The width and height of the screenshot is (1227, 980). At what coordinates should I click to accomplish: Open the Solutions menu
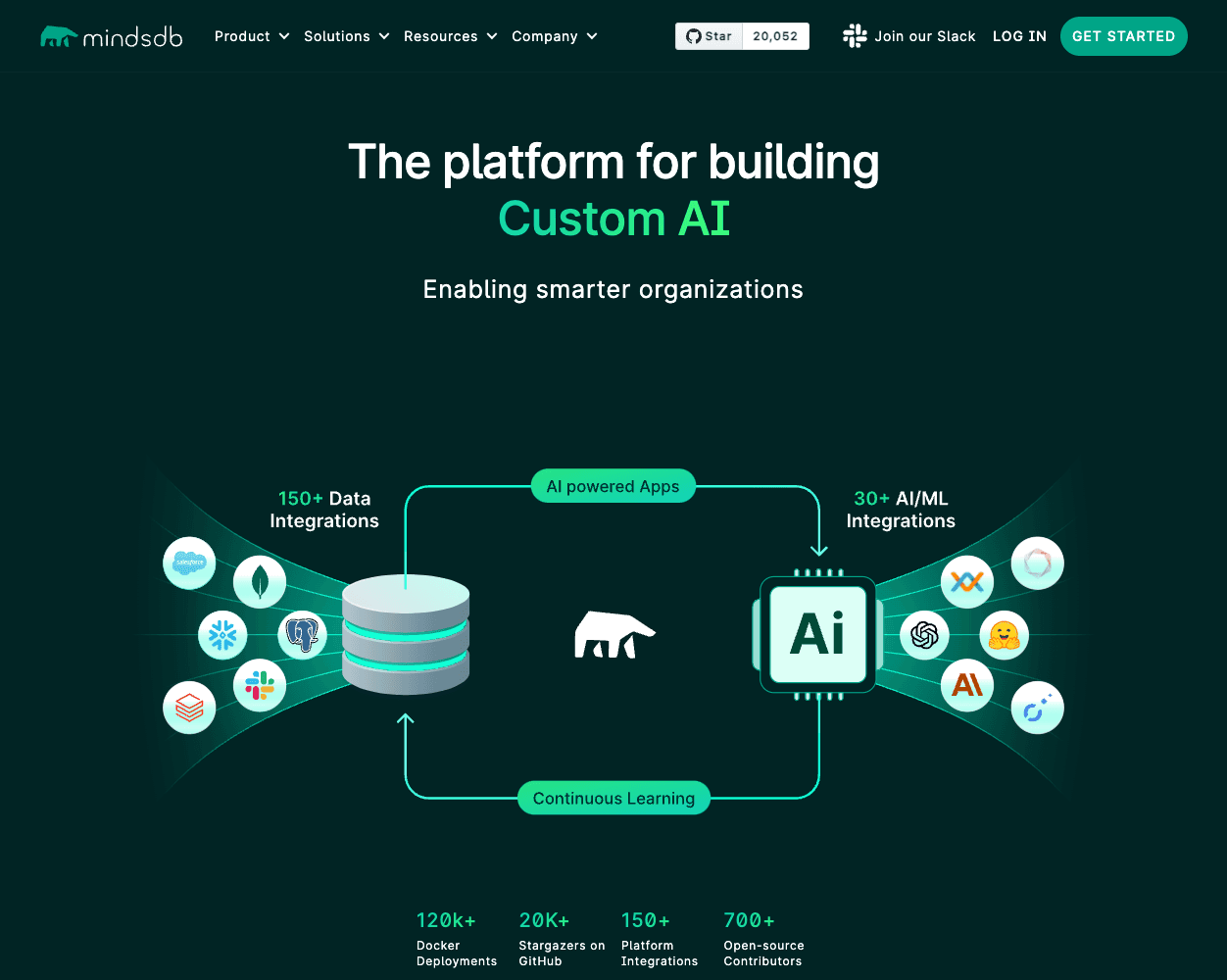[346, 36]
